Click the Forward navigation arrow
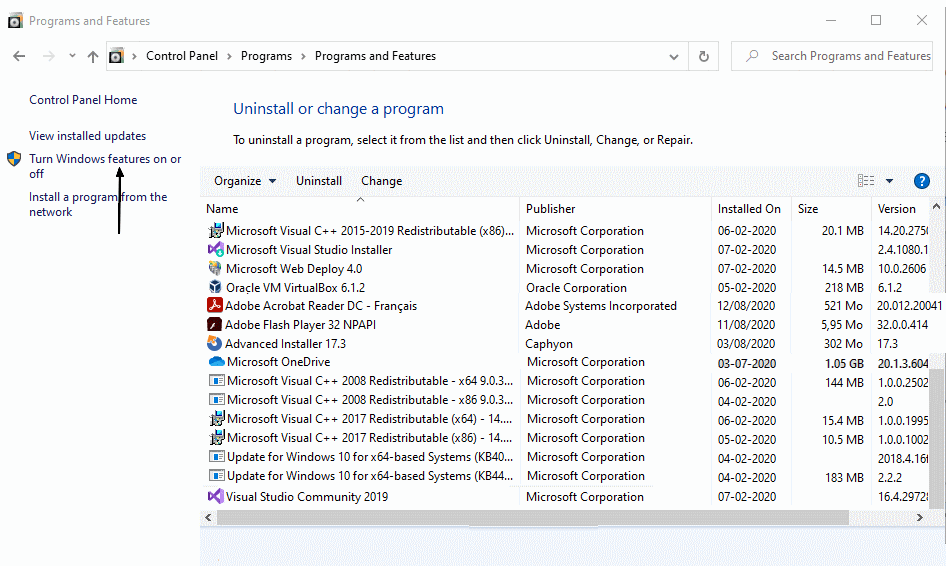 tap(49, 56)
